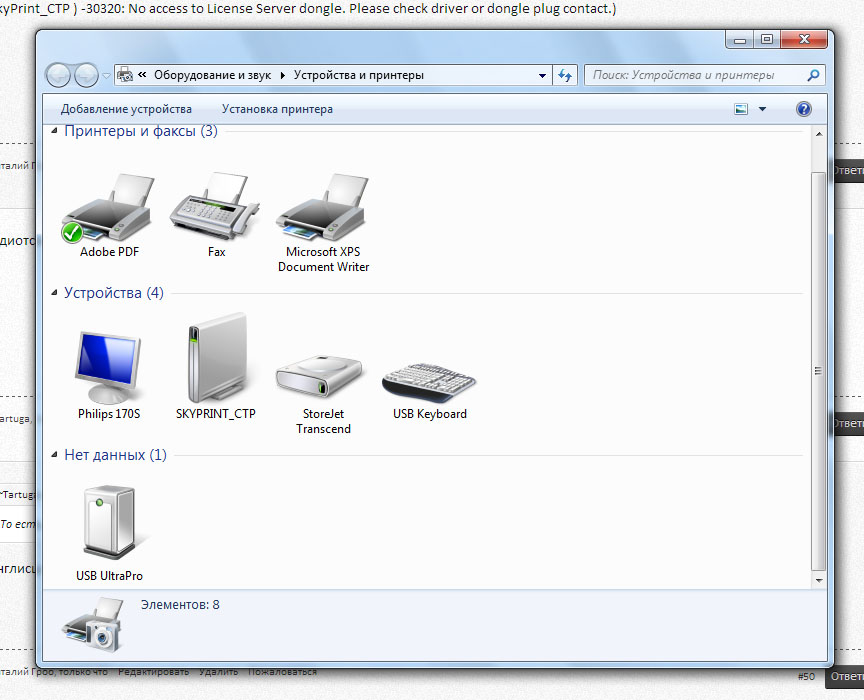Click Добавление устройства toolbar command
The width and height of the screenshot is (864, 700).
click(126, 109)
